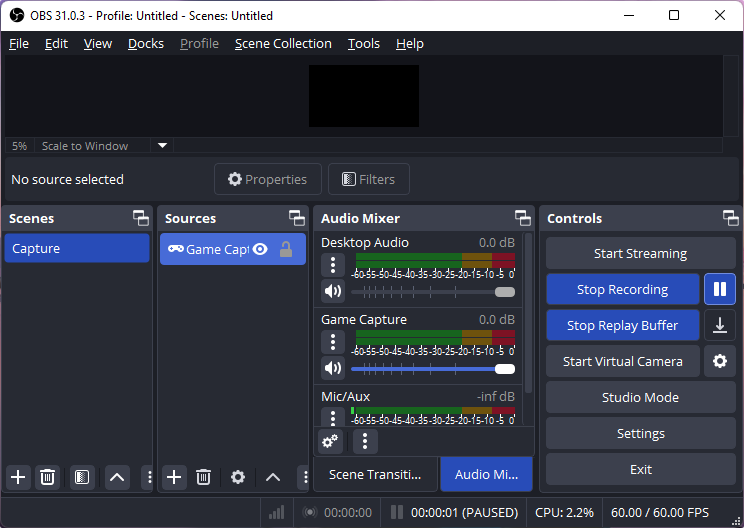The height and width of the screenshot is (528, 744).
Task: Open virtual camera settings gear icon
Action: [720, 361]
